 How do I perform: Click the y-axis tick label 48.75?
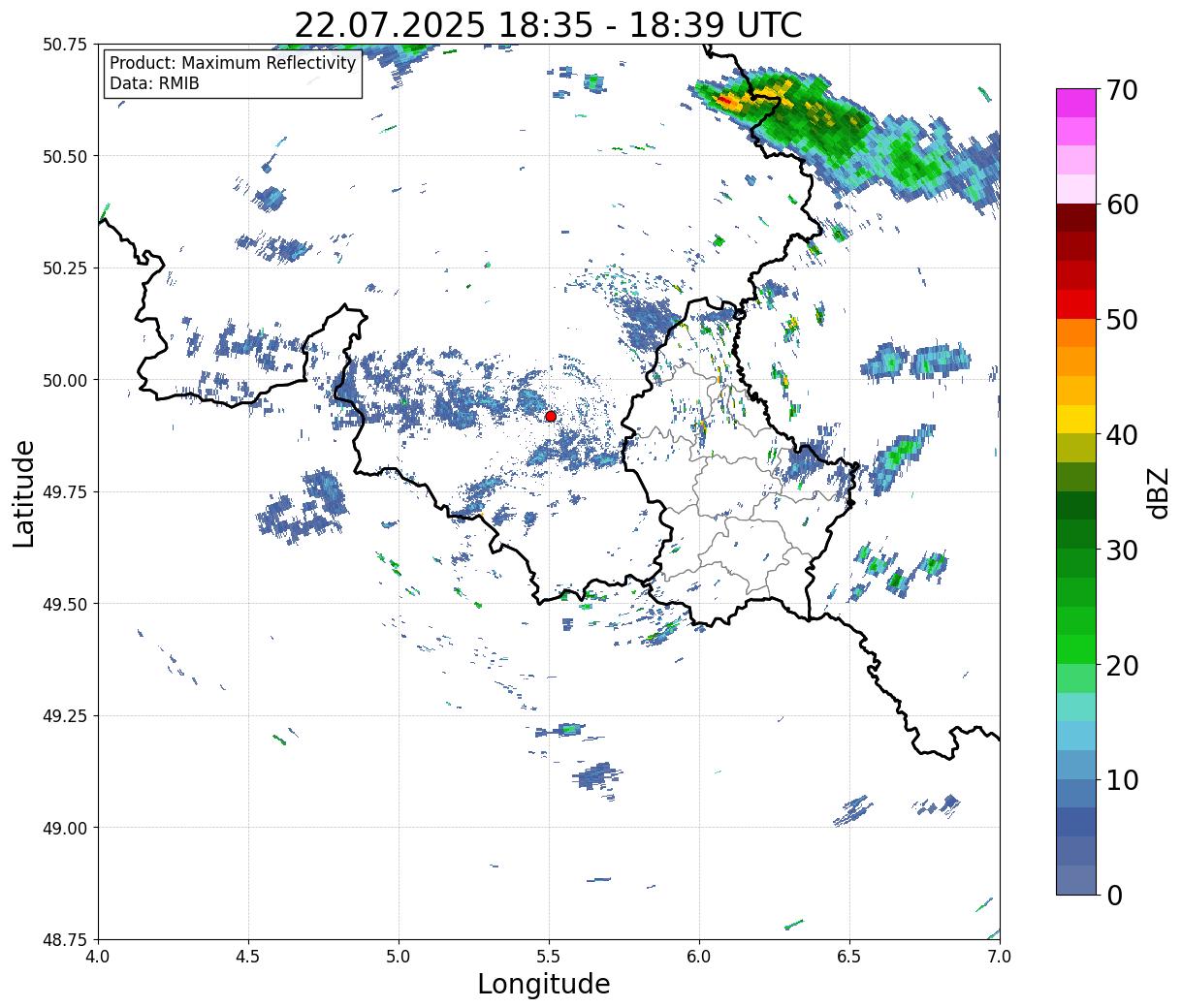[x=65, y=939]
